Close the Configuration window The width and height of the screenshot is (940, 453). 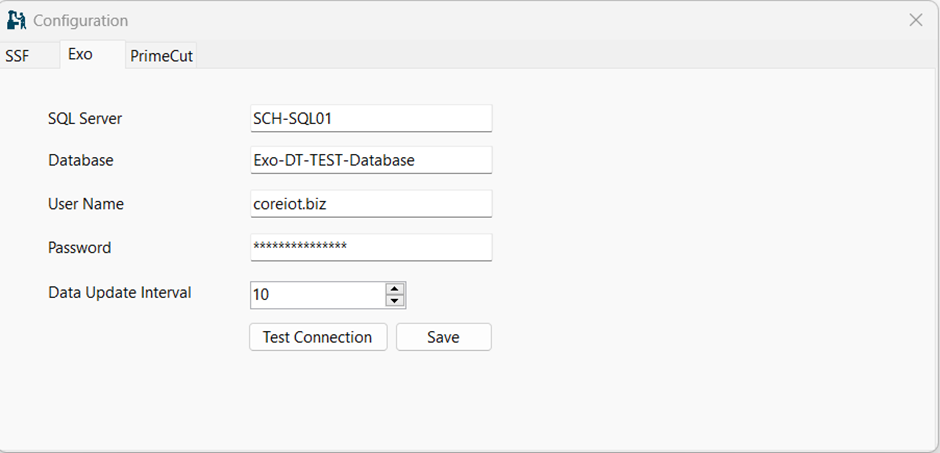coord(915,20)
